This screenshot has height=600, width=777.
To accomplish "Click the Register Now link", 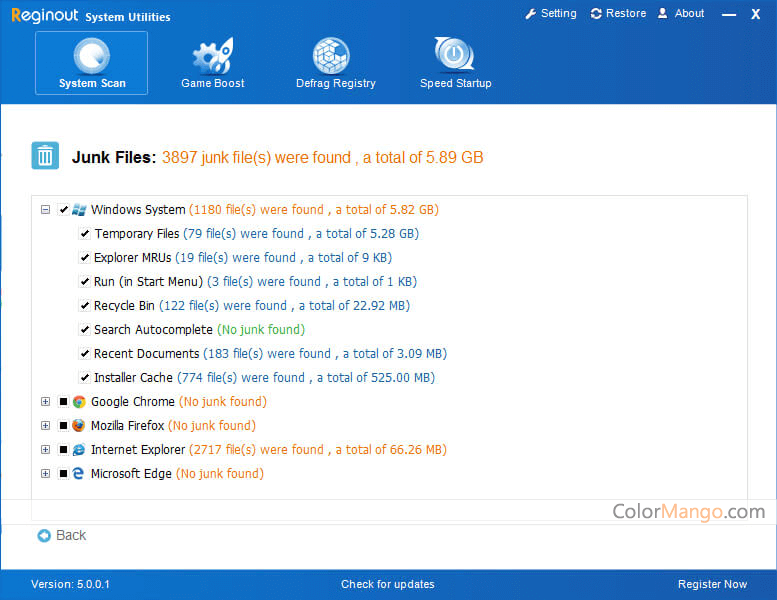I will click(x=712, y=585).
